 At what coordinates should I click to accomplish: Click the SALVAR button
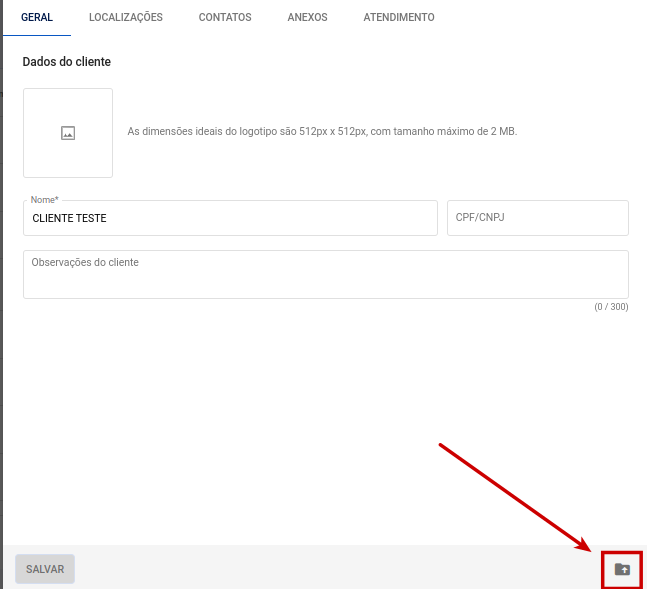pos(45,569)
